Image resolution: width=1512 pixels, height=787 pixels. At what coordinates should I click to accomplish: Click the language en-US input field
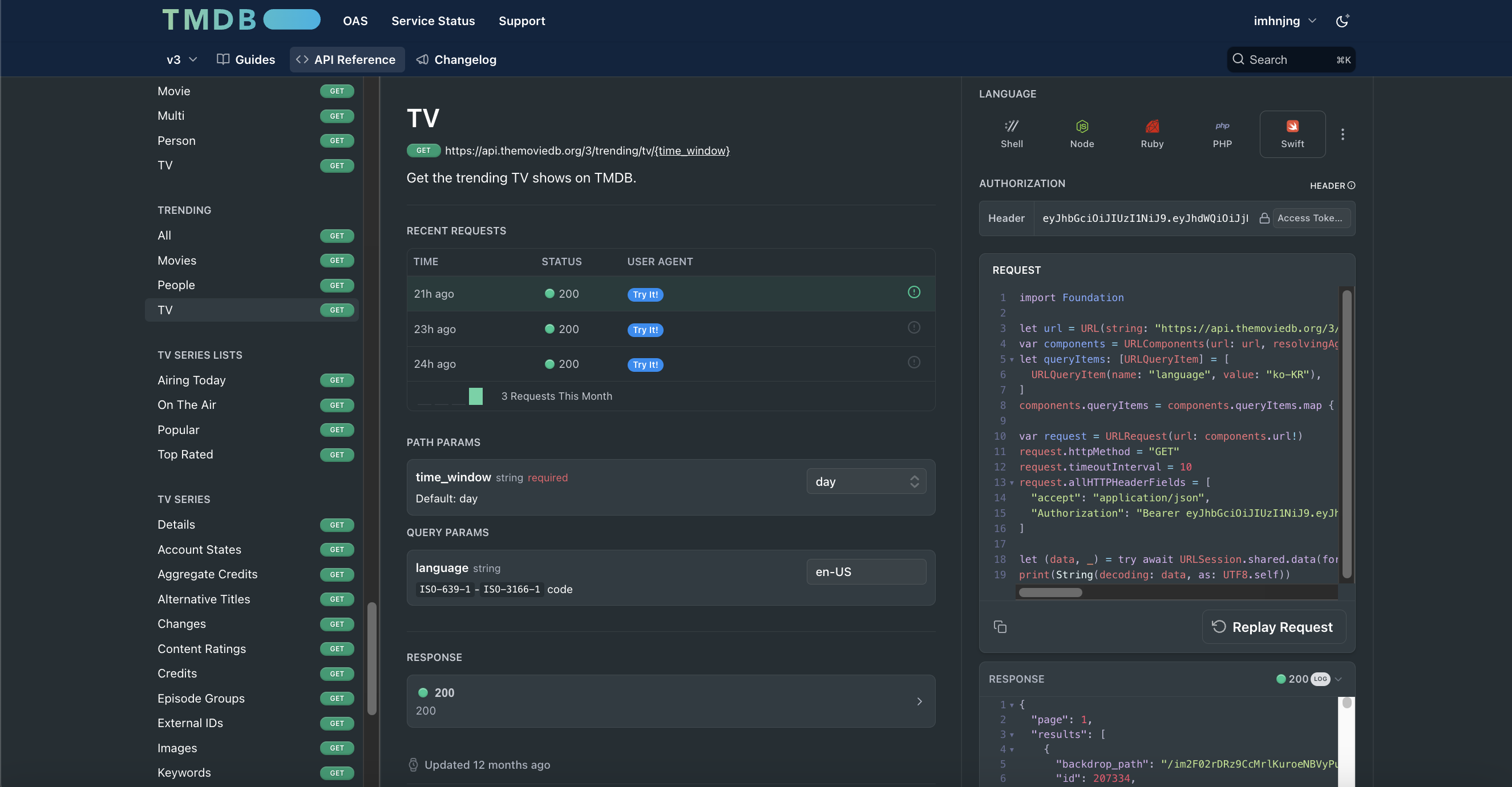[x=866, y=571]
